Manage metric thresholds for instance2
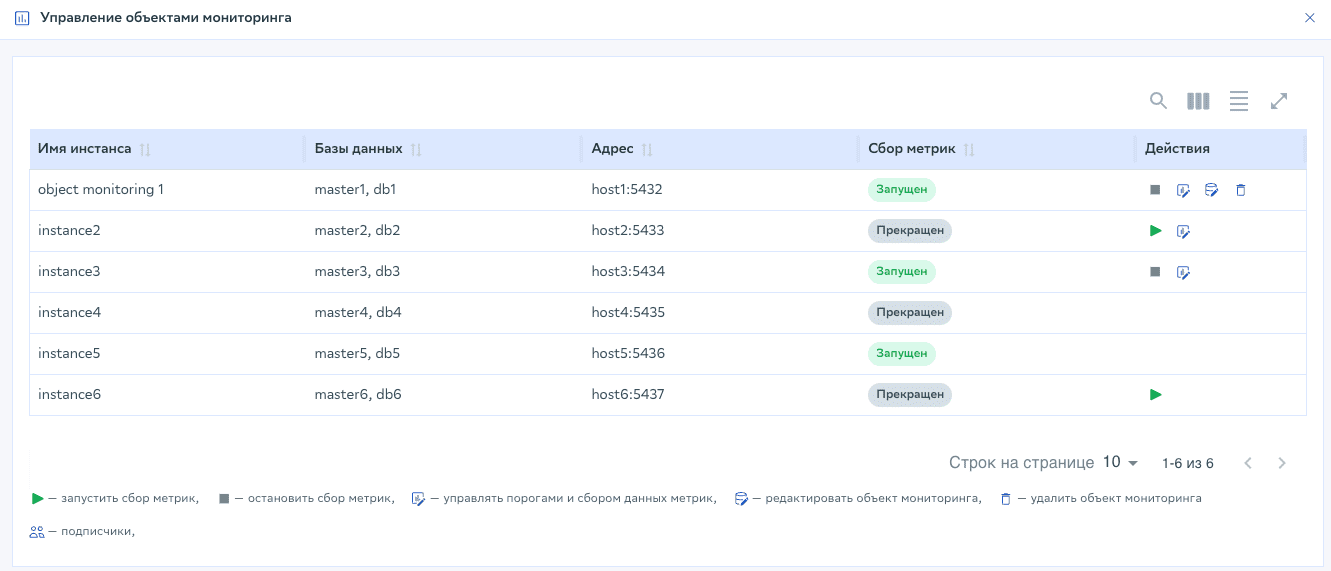The image size is (1331, 571). point(1183,231)
